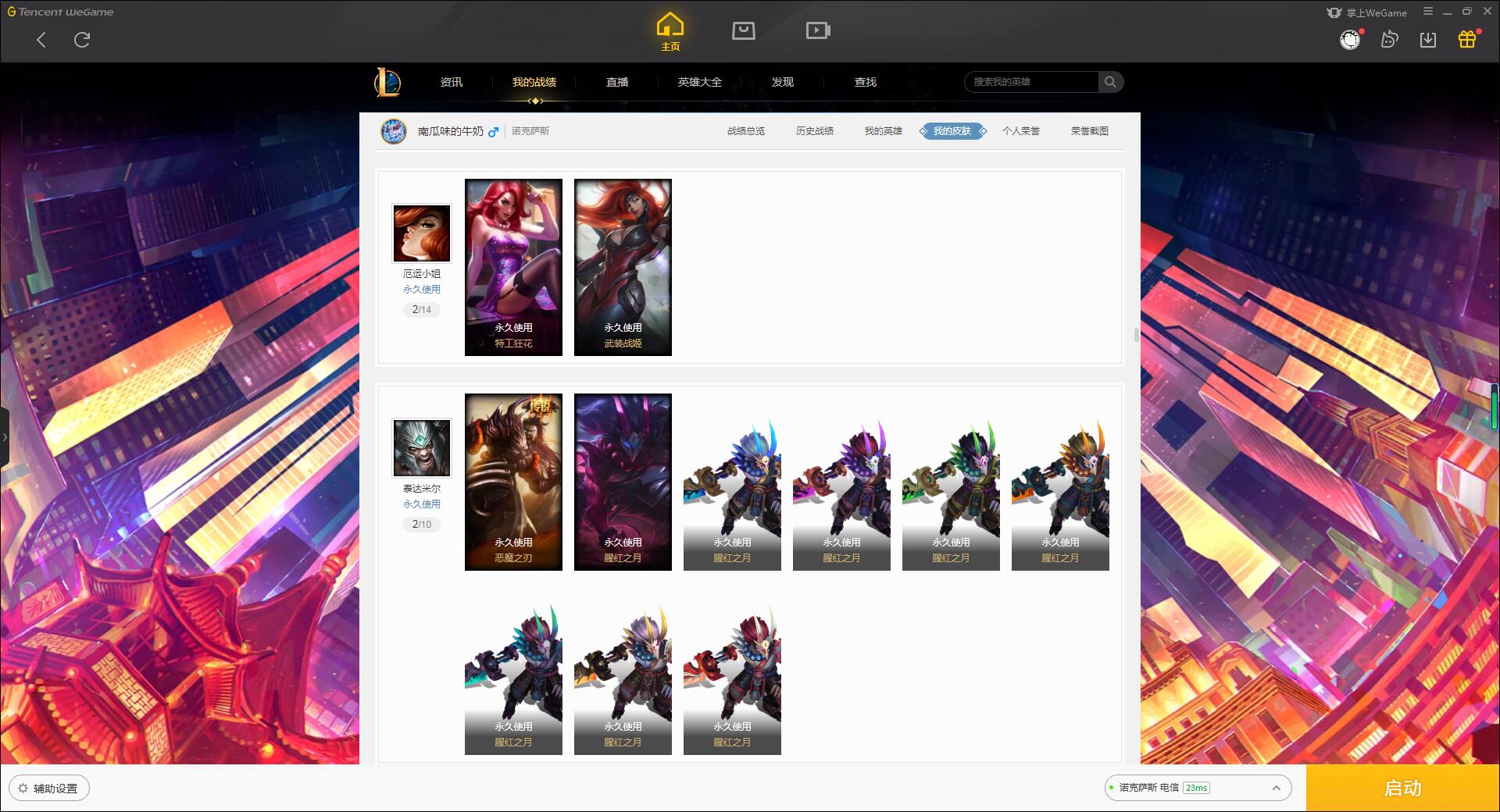This screenshot has width=1500, height=812.
Task: Open 英雄大全 in the navigation bar
Action: (700, 82)
